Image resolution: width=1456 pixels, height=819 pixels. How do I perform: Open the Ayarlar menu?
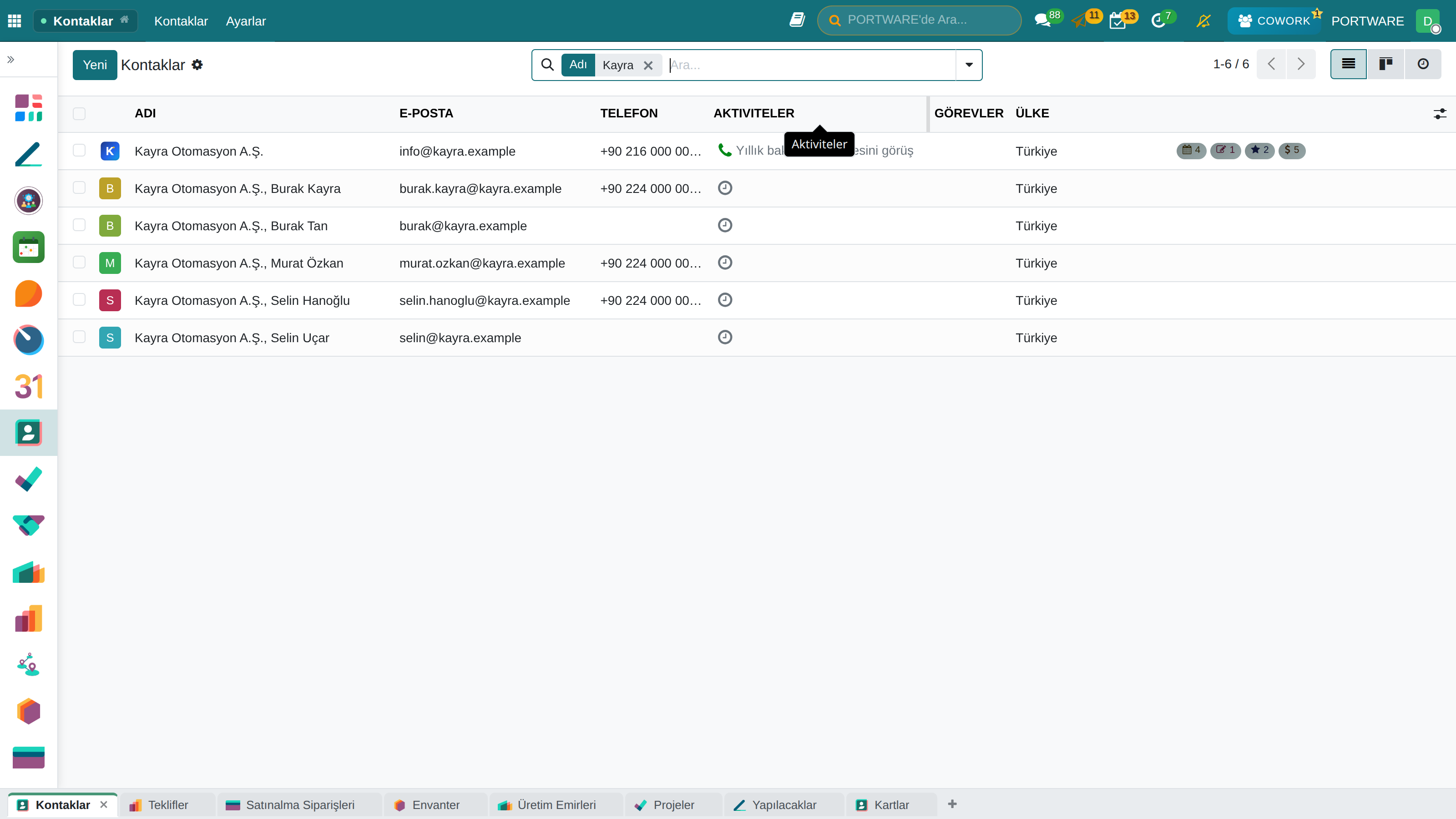coord(246,21)
